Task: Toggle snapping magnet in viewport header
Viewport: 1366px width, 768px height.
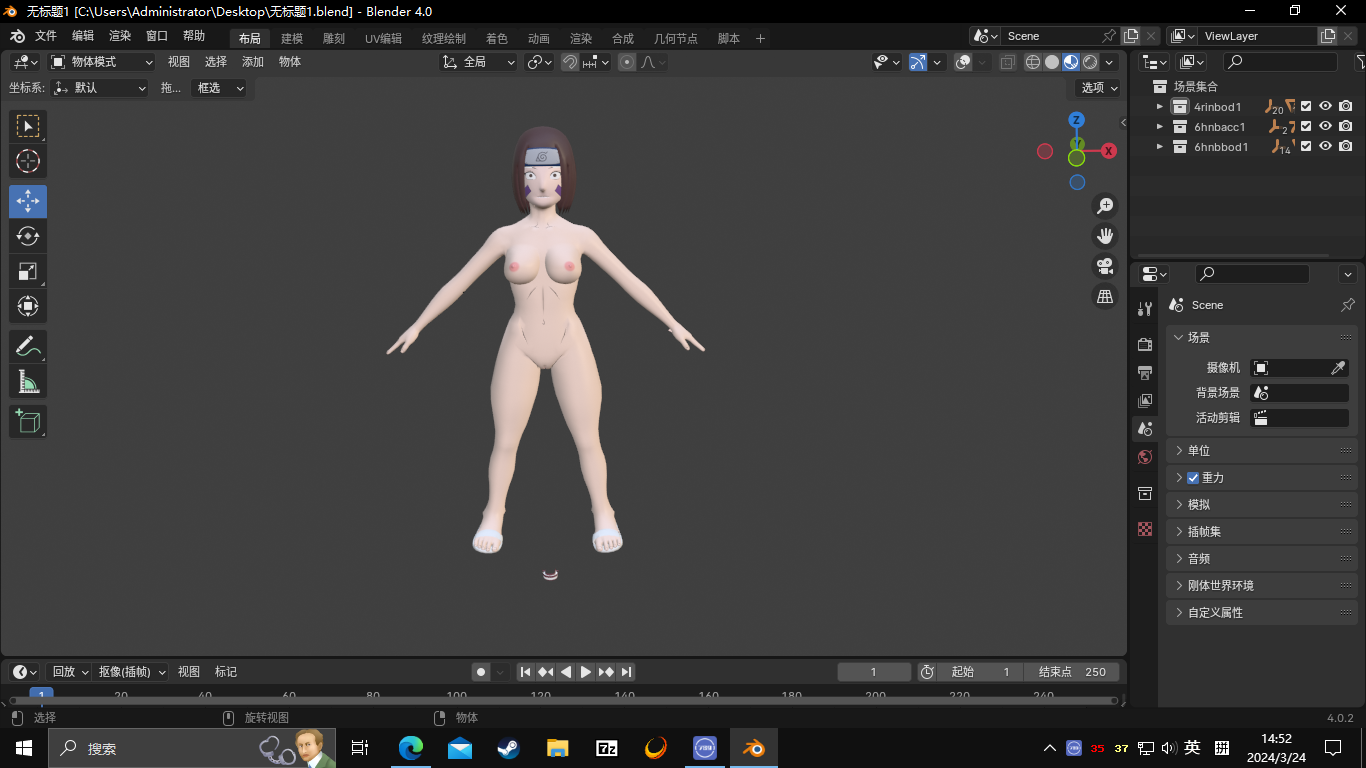Action: 570,62
